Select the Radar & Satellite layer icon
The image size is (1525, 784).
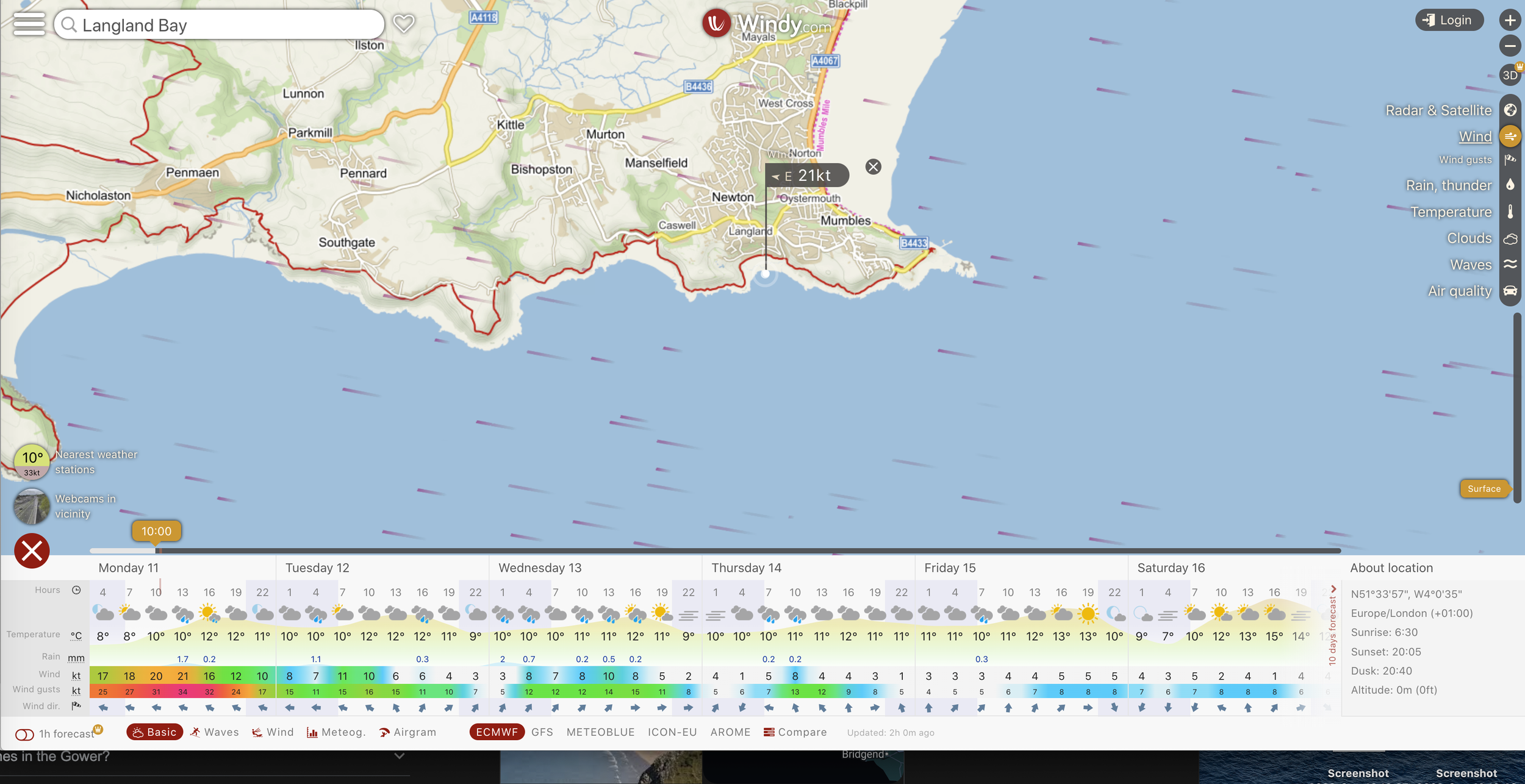pyautogui.click(x=1510, y=110)
